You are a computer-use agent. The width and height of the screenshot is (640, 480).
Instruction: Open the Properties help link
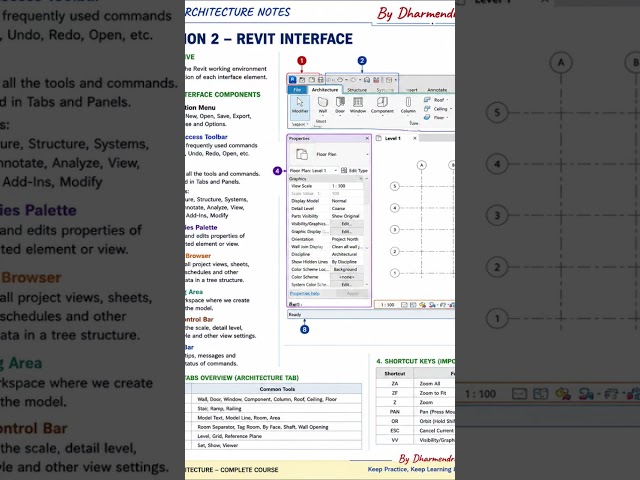305,293
